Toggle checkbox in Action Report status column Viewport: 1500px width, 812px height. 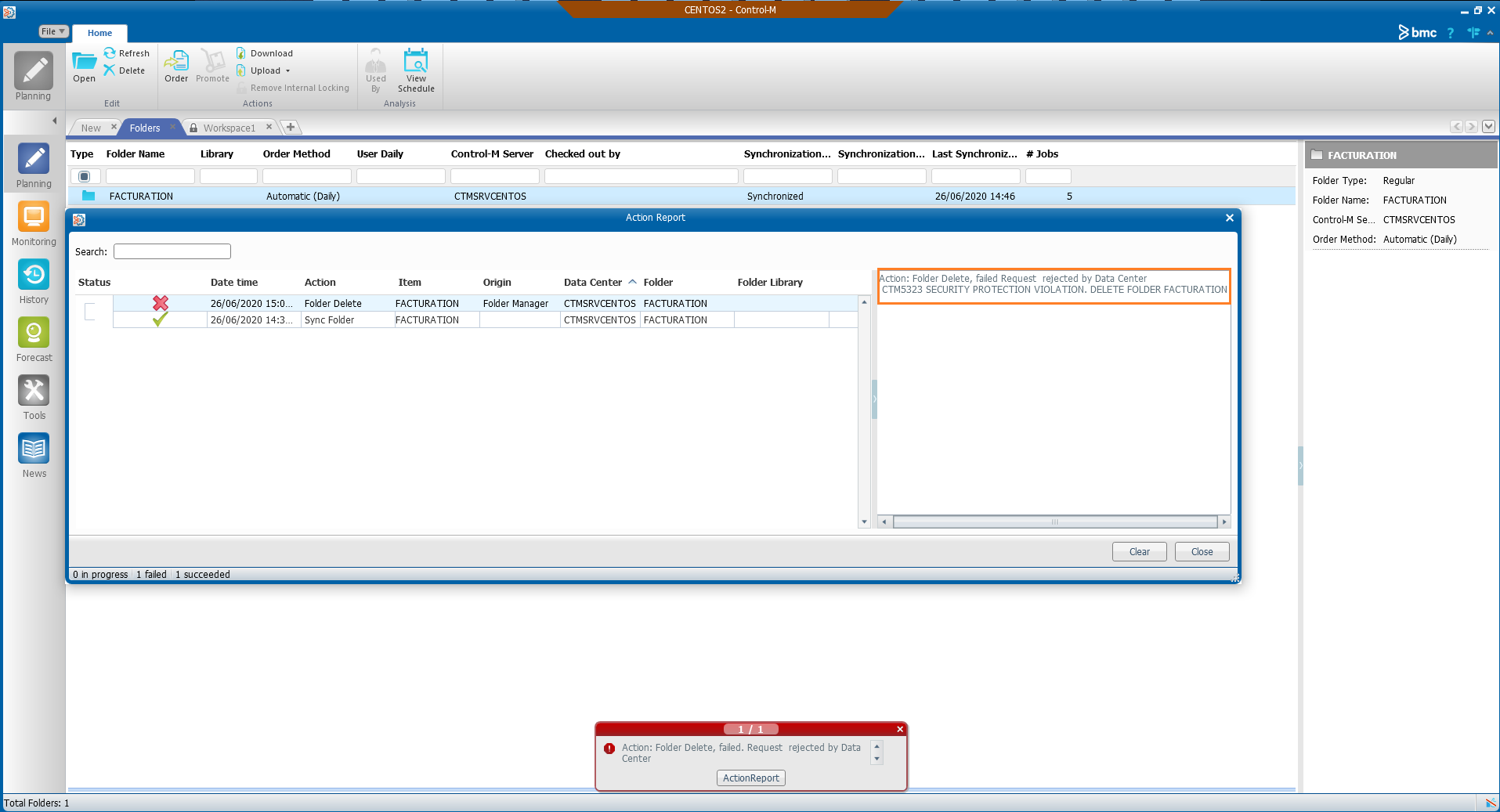coord(89,312)
